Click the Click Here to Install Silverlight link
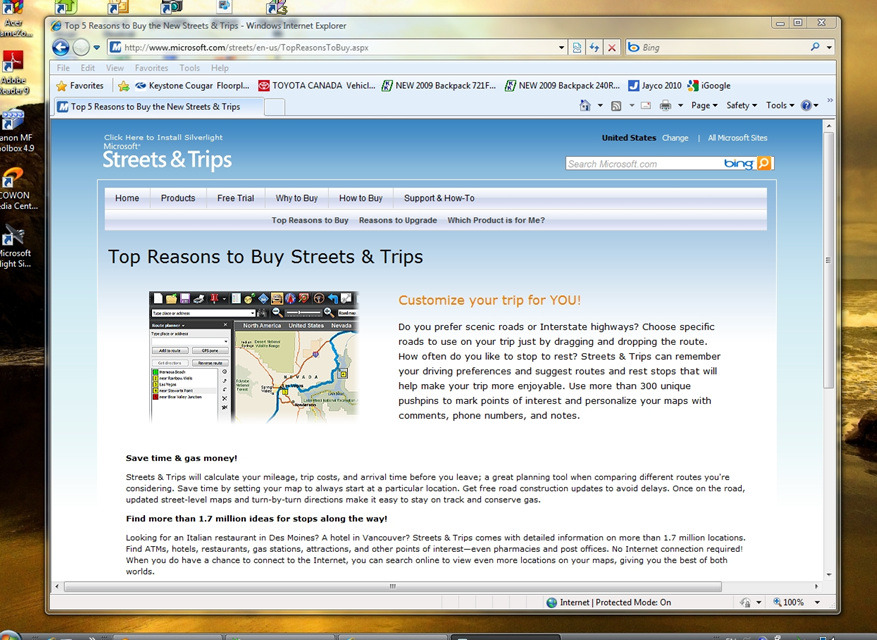The width and height of the screenshot is (877, 640). click(x=163, y=137)
